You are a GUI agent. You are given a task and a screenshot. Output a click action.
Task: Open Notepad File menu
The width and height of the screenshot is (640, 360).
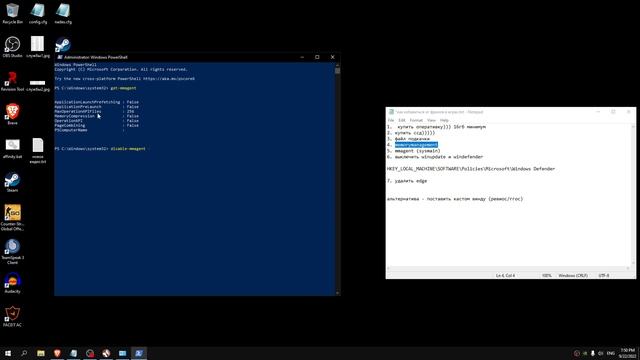391,120
